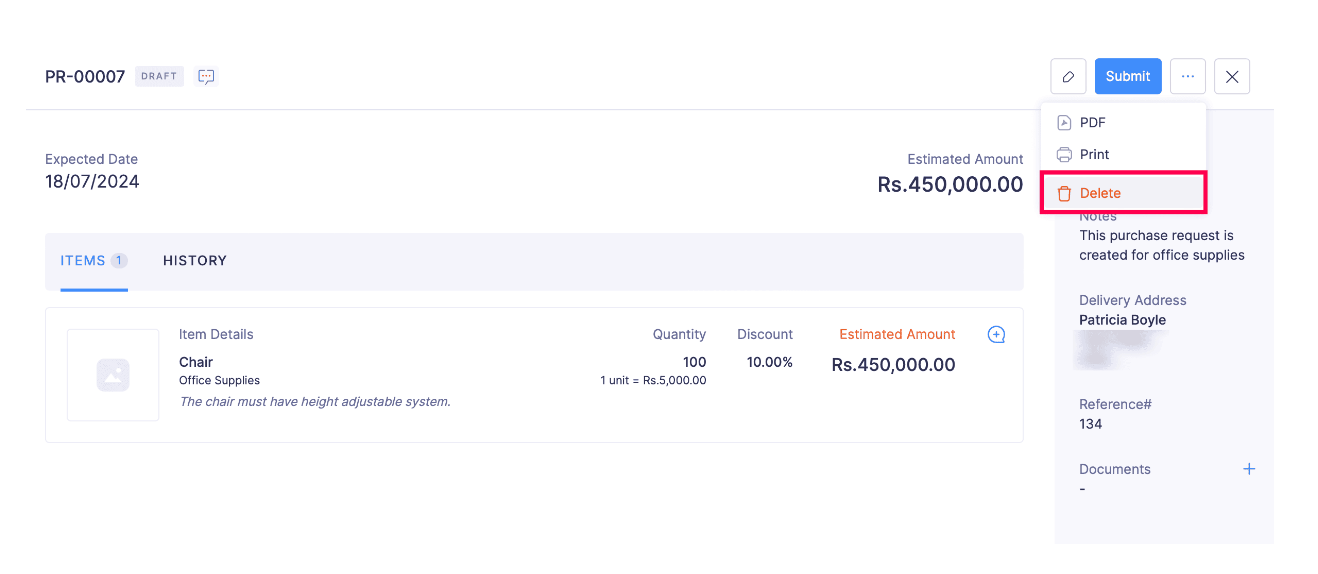Click the three-dots more options button
The image size is (1318, 574).
(1187, 76)
